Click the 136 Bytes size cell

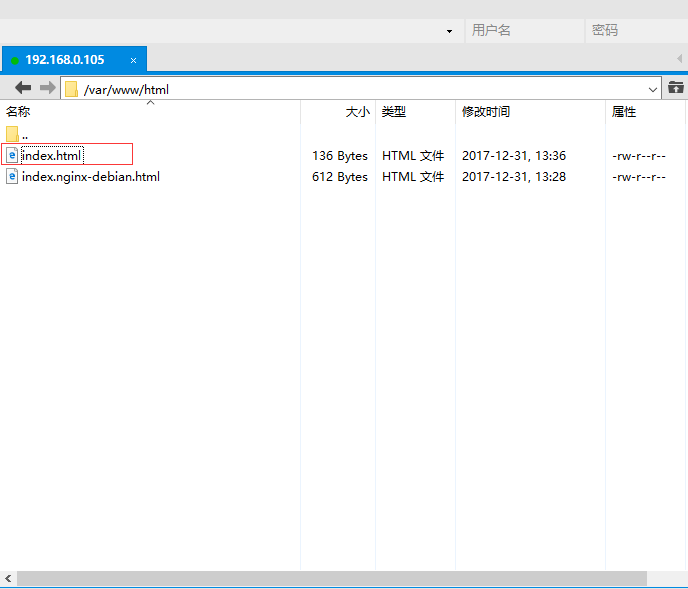pyautogui.click(x=340, y=155)
